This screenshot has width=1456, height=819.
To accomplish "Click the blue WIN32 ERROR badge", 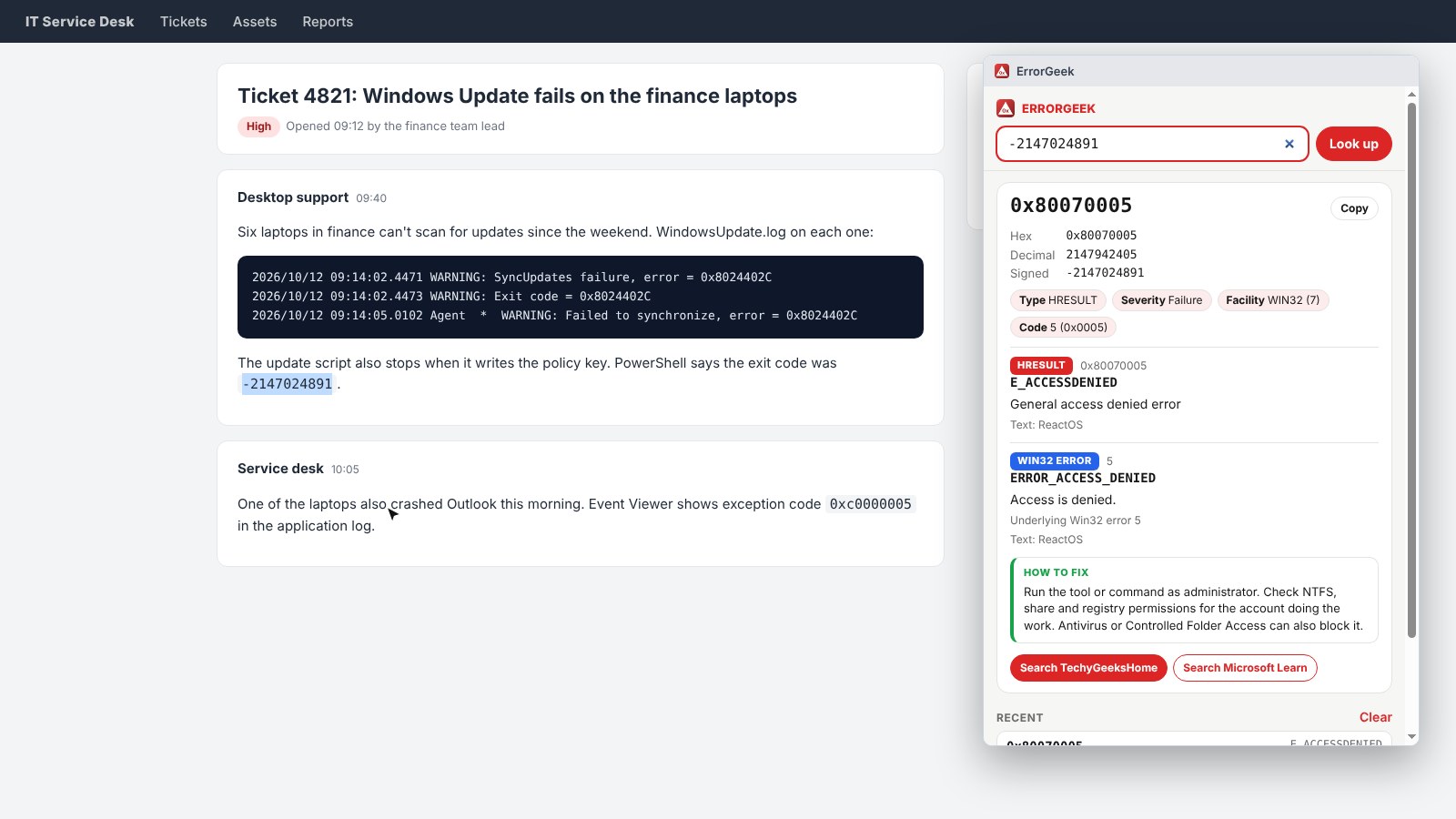I will [x=1054, y=460].
